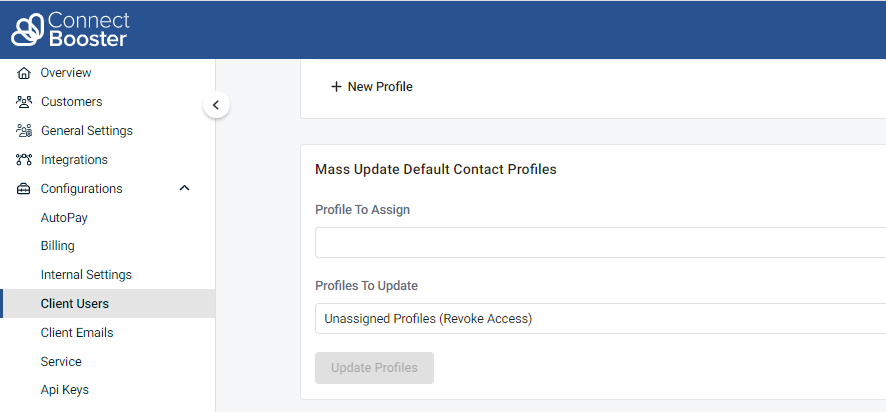Screen dimensions: 886x412
Task: Collapse the sidebar with the arrow button
Action: (x=216, y=104)
